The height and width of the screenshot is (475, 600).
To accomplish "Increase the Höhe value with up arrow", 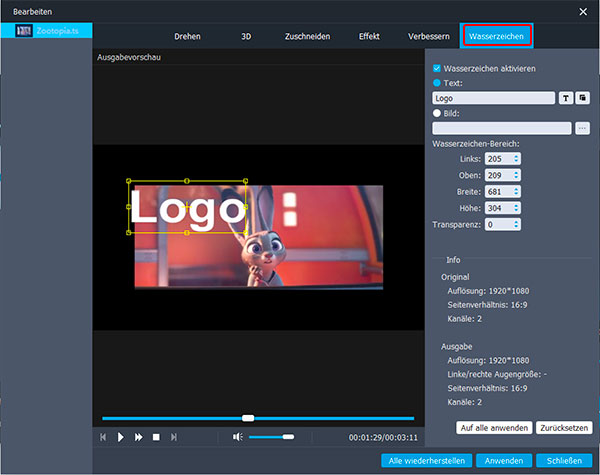I will (x=516, y=206).
